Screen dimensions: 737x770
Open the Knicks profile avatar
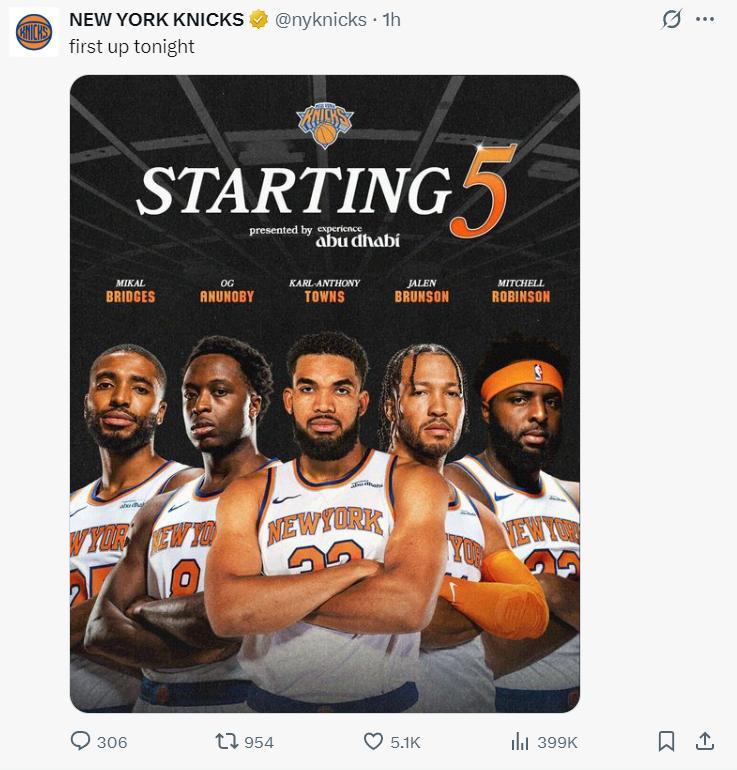pos(36,33)
